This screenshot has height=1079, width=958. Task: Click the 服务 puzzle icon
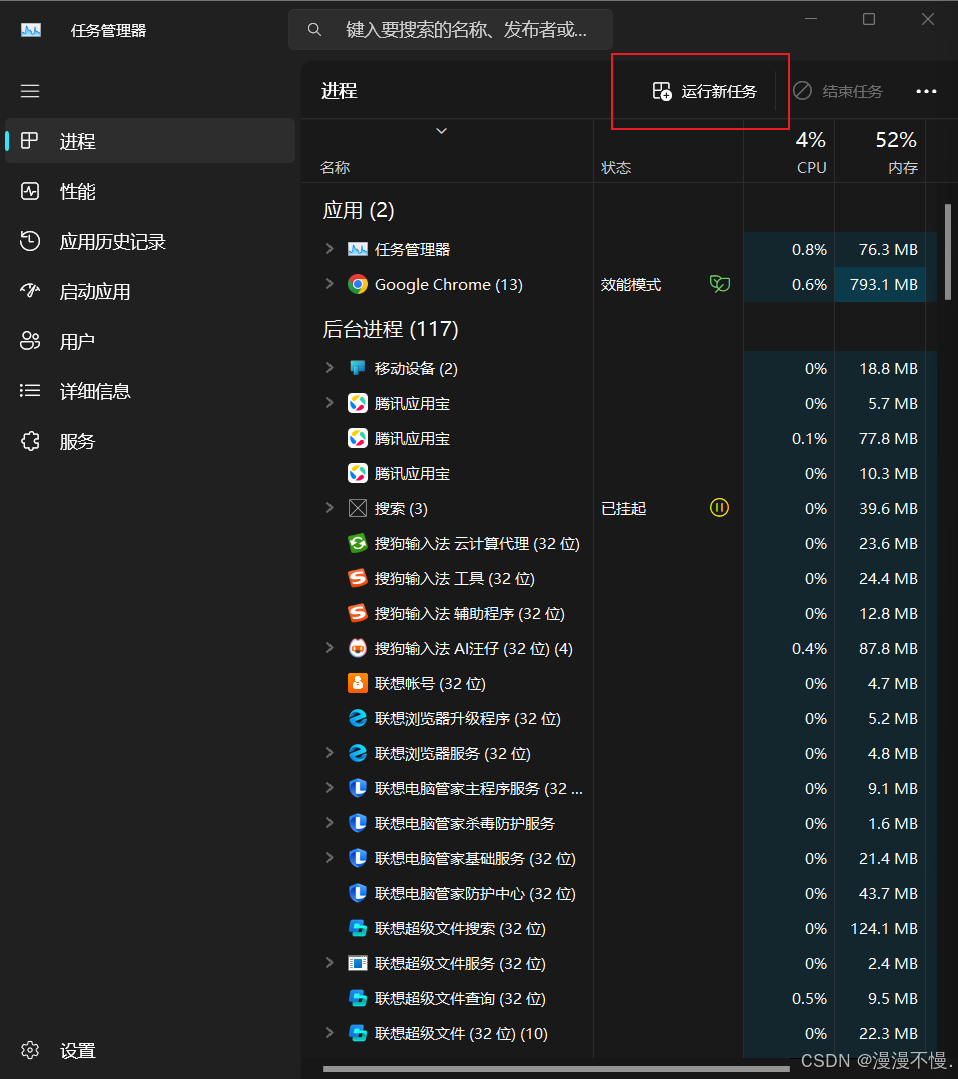30,441
